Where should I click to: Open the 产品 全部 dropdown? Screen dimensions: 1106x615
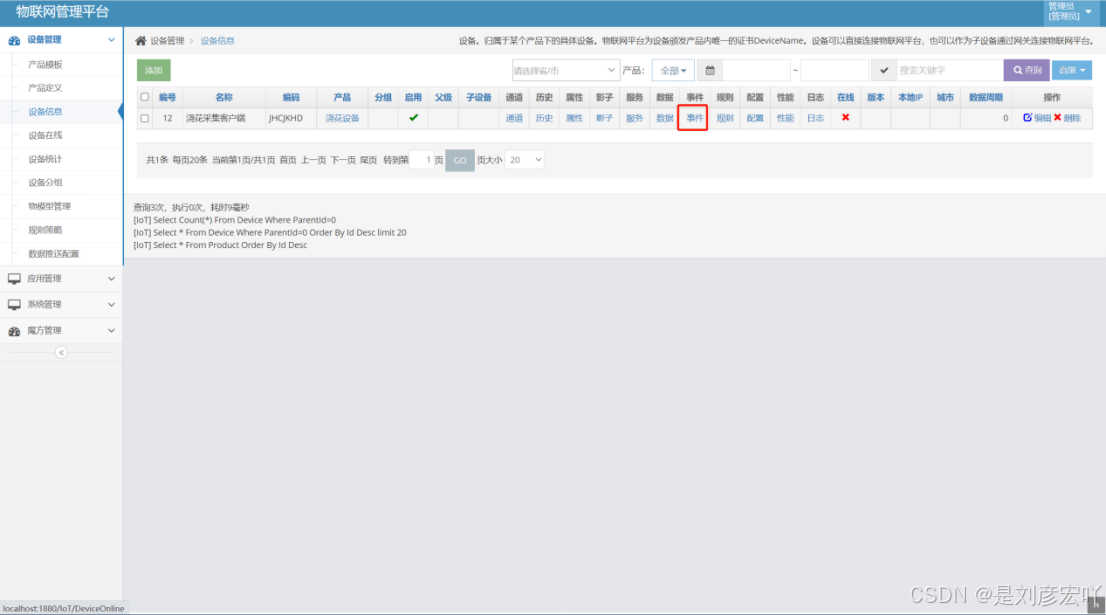click(x=673, y=71)
